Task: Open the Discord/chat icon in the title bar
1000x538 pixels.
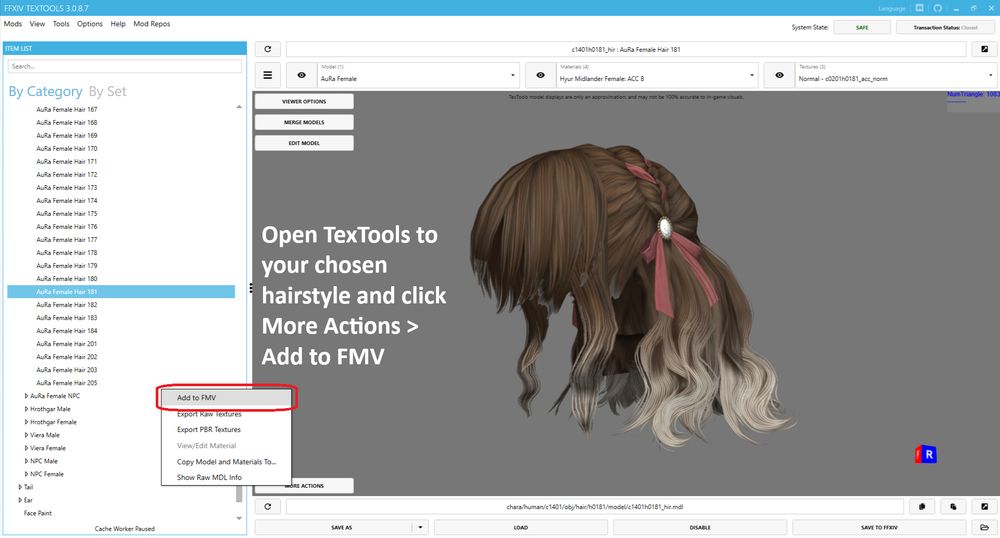Action: tap(919, 8)
